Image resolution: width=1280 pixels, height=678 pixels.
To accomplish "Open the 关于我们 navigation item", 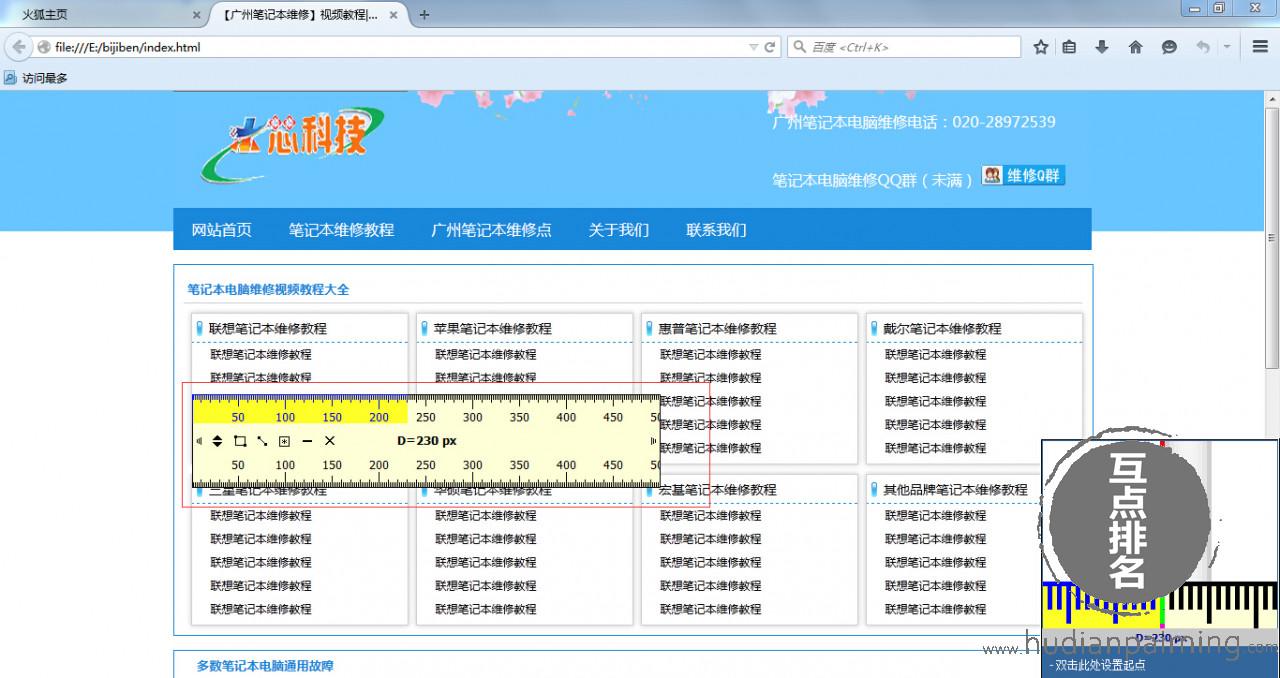I will 619,230.
